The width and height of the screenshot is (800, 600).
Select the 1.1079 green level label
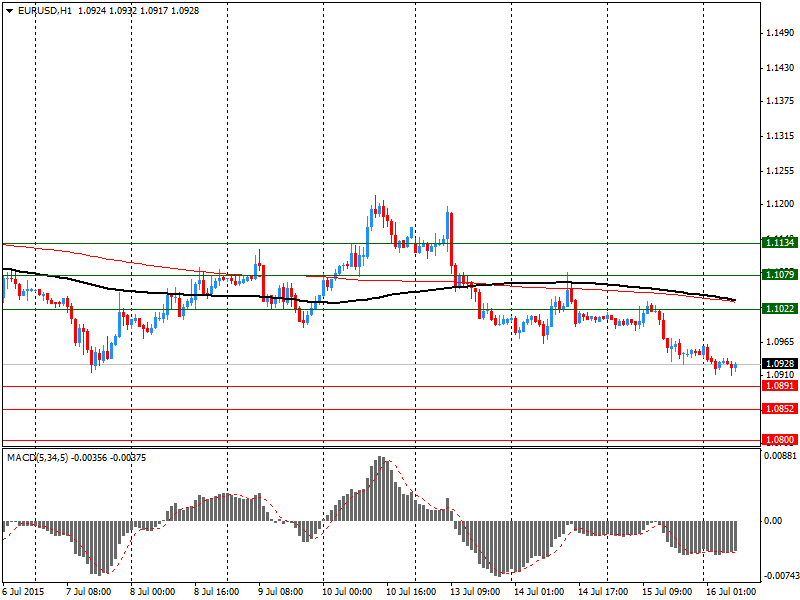tap(779, 275)
